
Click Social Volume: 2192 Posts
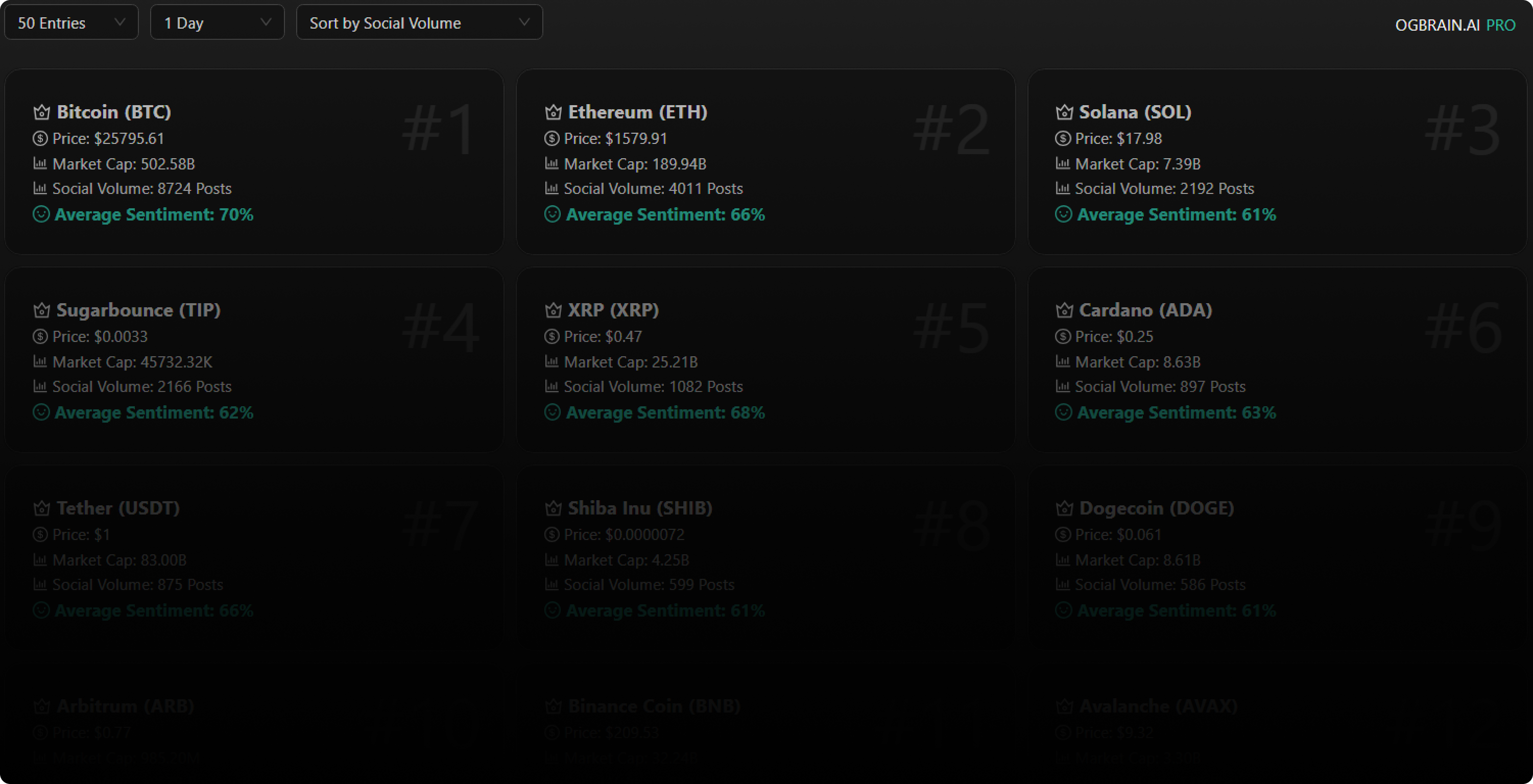click(1164, 188)
